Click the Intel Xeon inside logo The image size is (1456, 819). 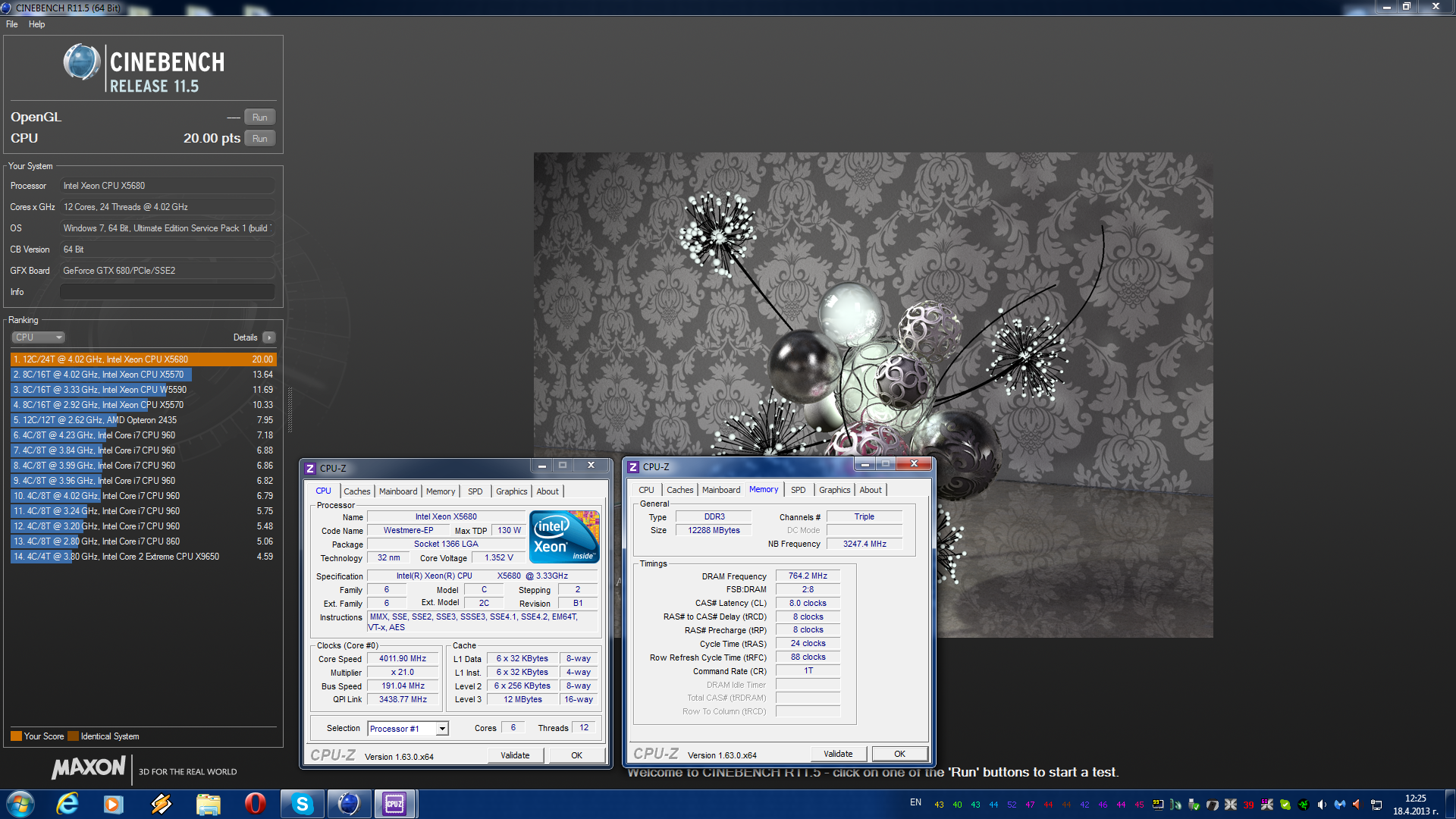pos(564,537)
